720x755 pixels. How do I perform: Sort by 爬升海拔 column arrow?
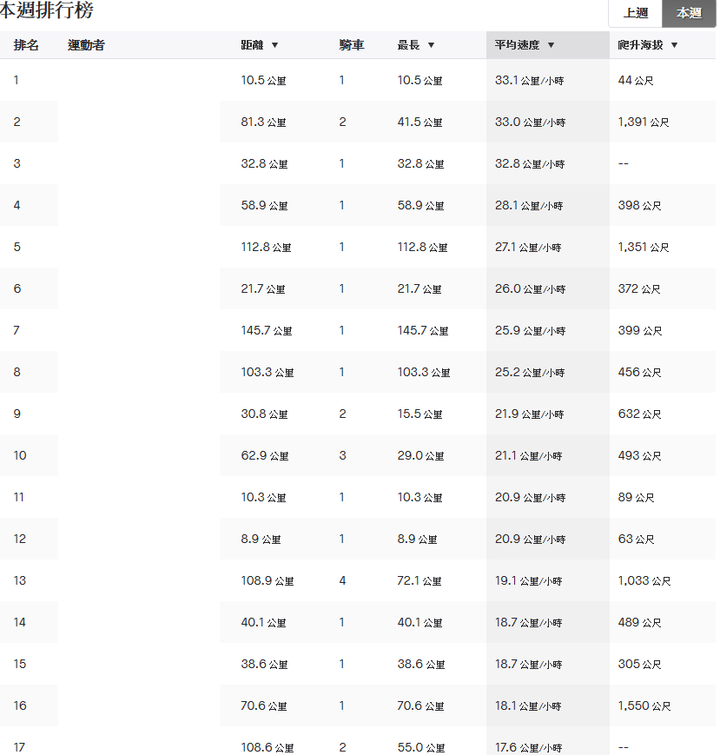pyautogui.click(x=674, y=45)
